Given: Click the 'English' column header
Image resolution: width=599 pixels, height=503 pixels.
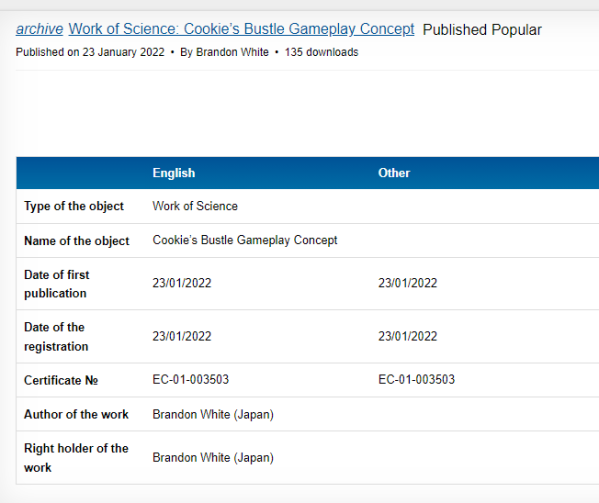Looking at the screenshot, I should coord(174,173).
